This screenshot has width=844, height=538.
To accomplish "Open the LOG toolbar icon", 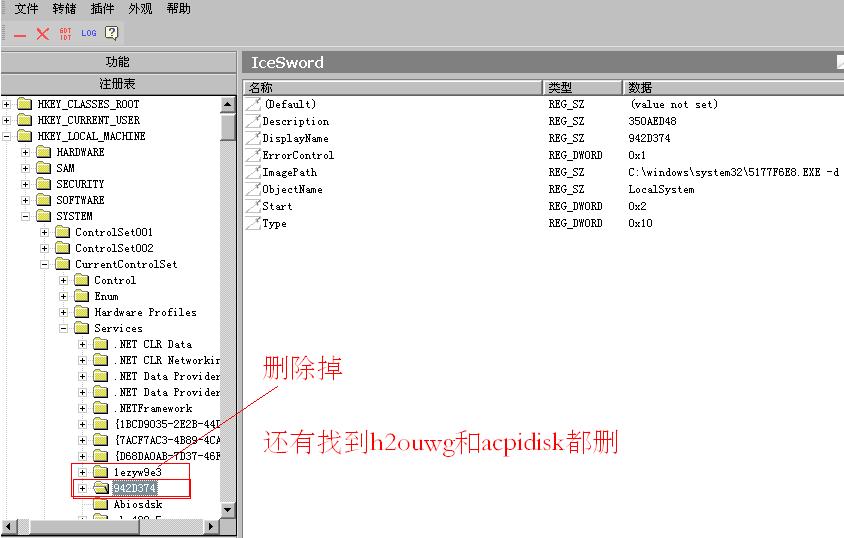I will (x=89, y=33).
